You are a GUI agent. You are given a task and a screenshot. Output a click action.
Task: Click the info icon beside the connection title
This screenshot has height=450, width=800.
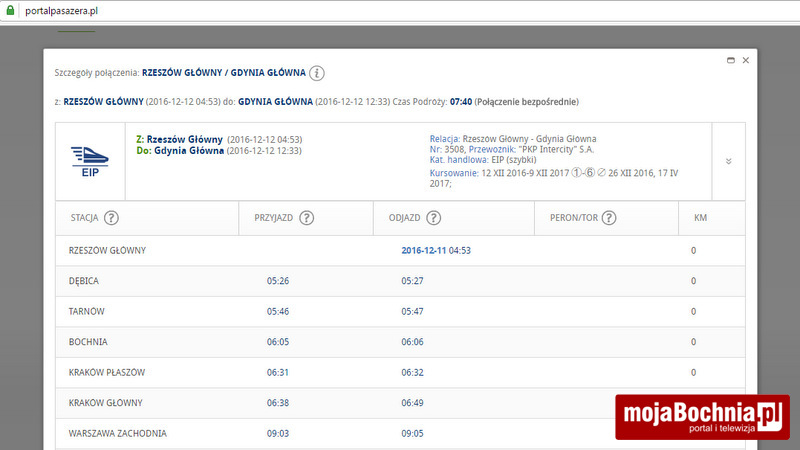pos(317,73)
